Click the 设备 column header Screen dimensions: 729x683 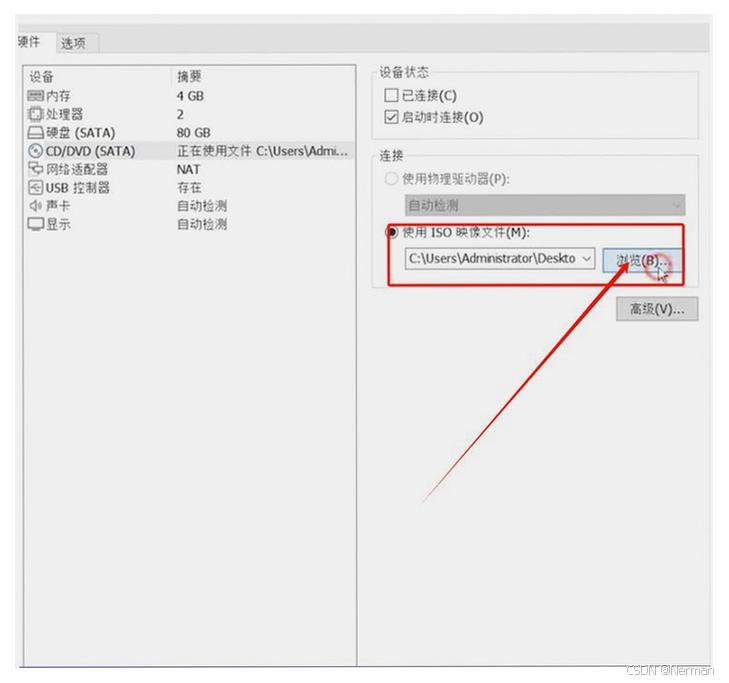41,77
